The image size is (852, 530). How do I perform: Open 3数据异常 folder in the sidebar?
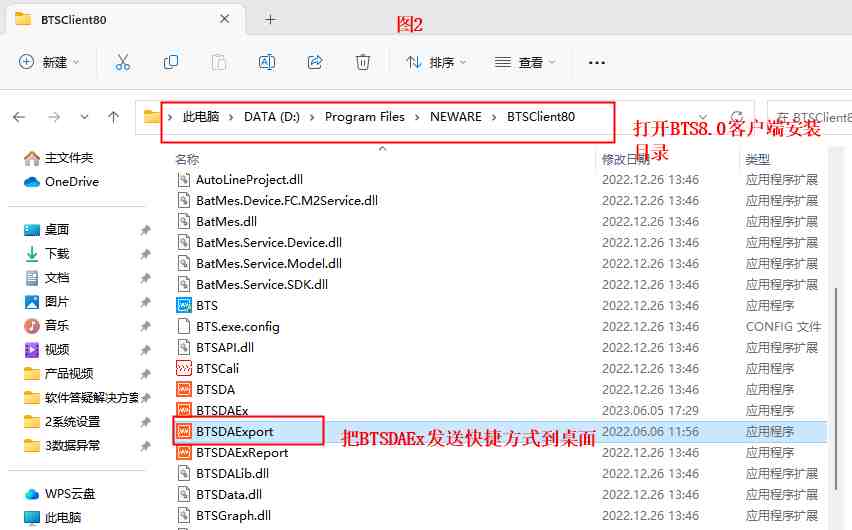click(x=62, y=445)
